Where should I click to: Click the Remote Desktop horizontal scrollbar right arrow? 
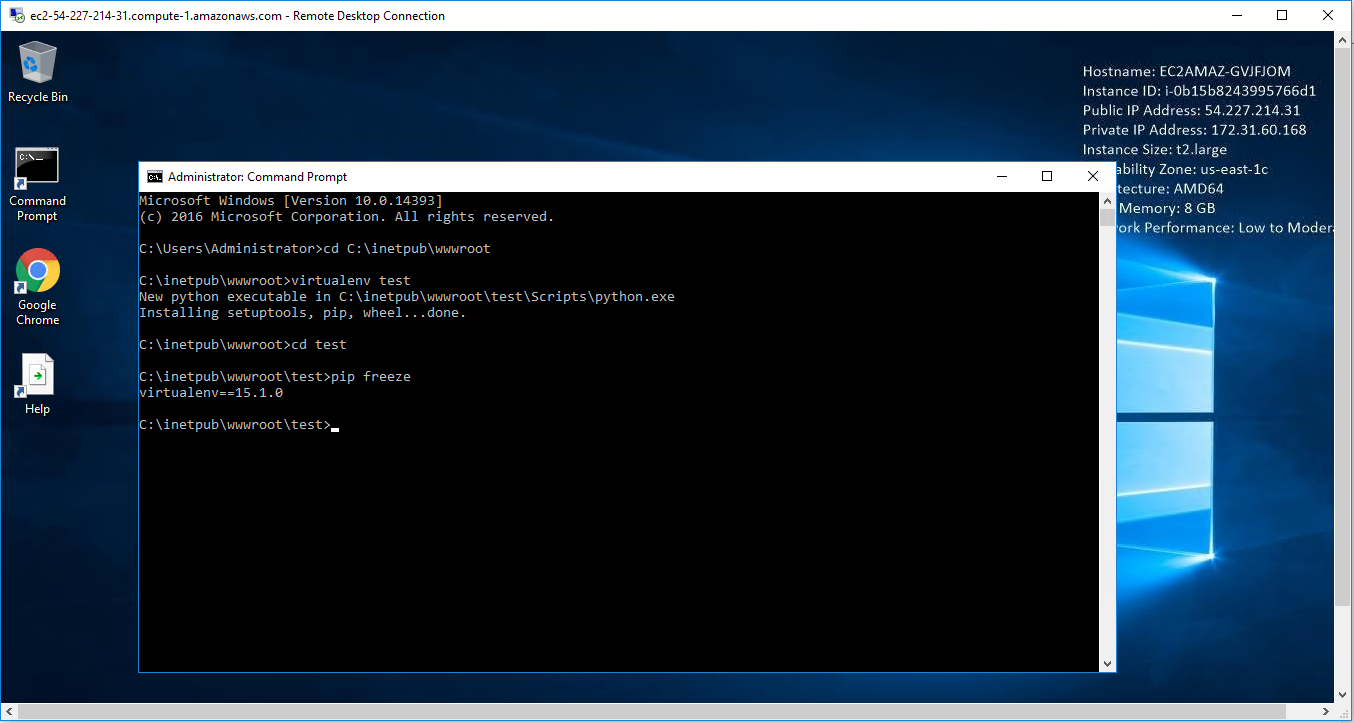click(1327, 712)
